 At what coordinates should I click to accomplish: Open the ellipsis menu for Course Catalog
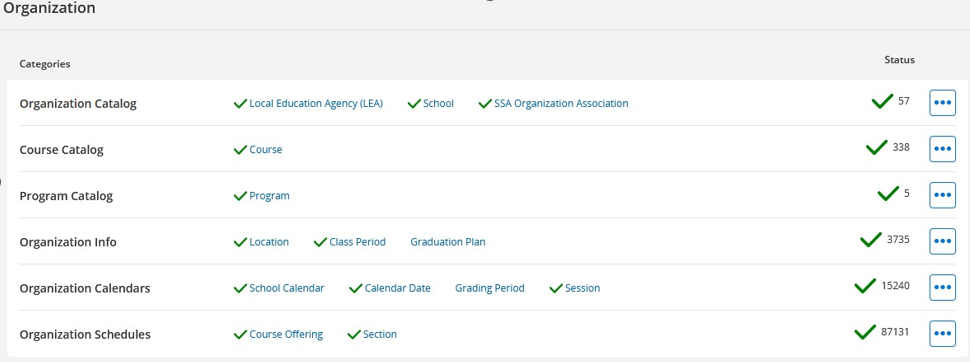point(942,149)
